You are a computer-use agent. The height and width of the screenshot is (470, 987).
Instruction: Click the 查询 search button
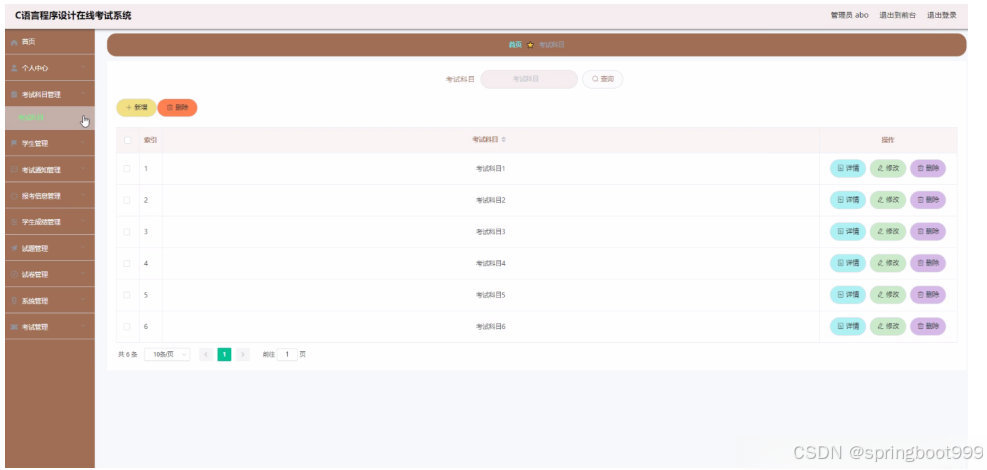602,79
